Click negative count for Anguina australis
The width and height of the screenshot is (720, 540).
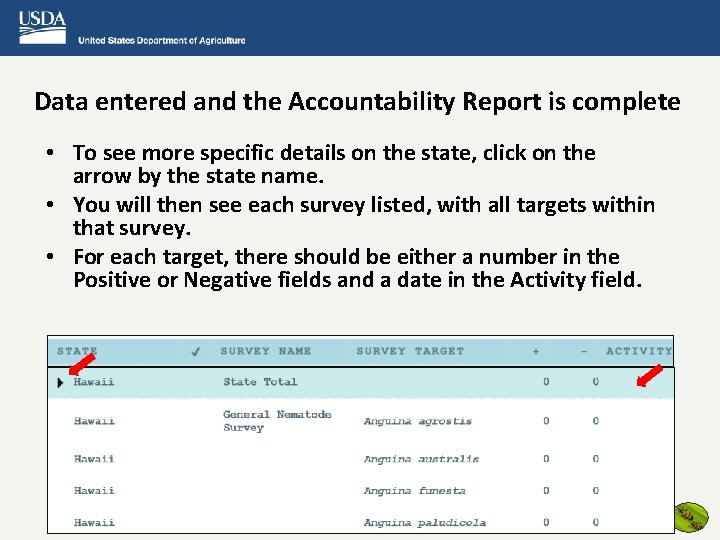click(596, 459)
